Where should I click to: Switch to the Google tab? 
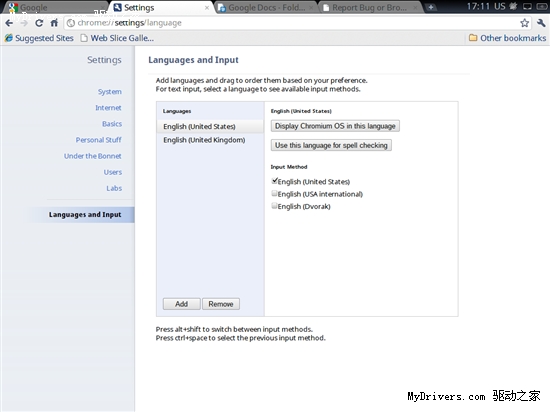[56, 7]
